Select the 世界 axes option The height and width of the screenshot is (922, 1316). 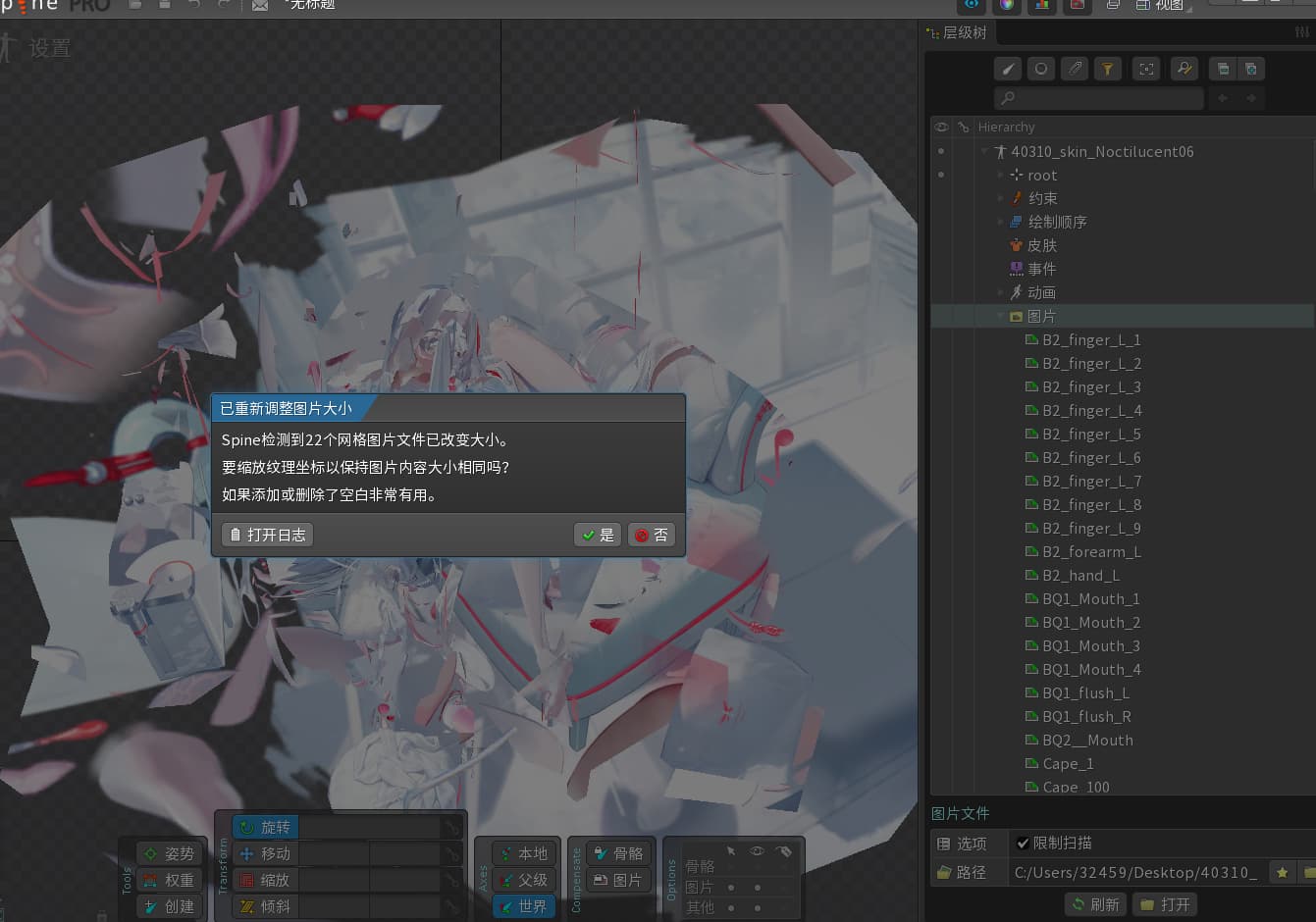[x=523, y=906]
